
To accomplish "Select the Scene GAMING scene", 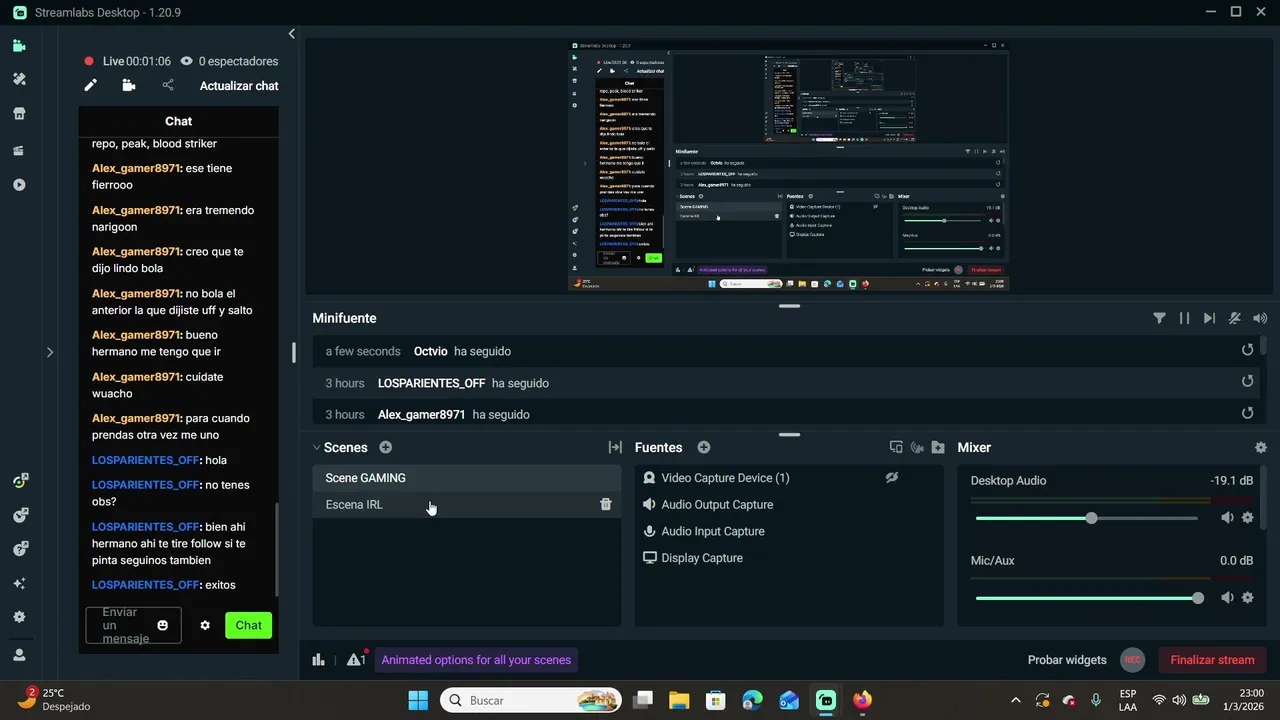I will tap(467, 478).
